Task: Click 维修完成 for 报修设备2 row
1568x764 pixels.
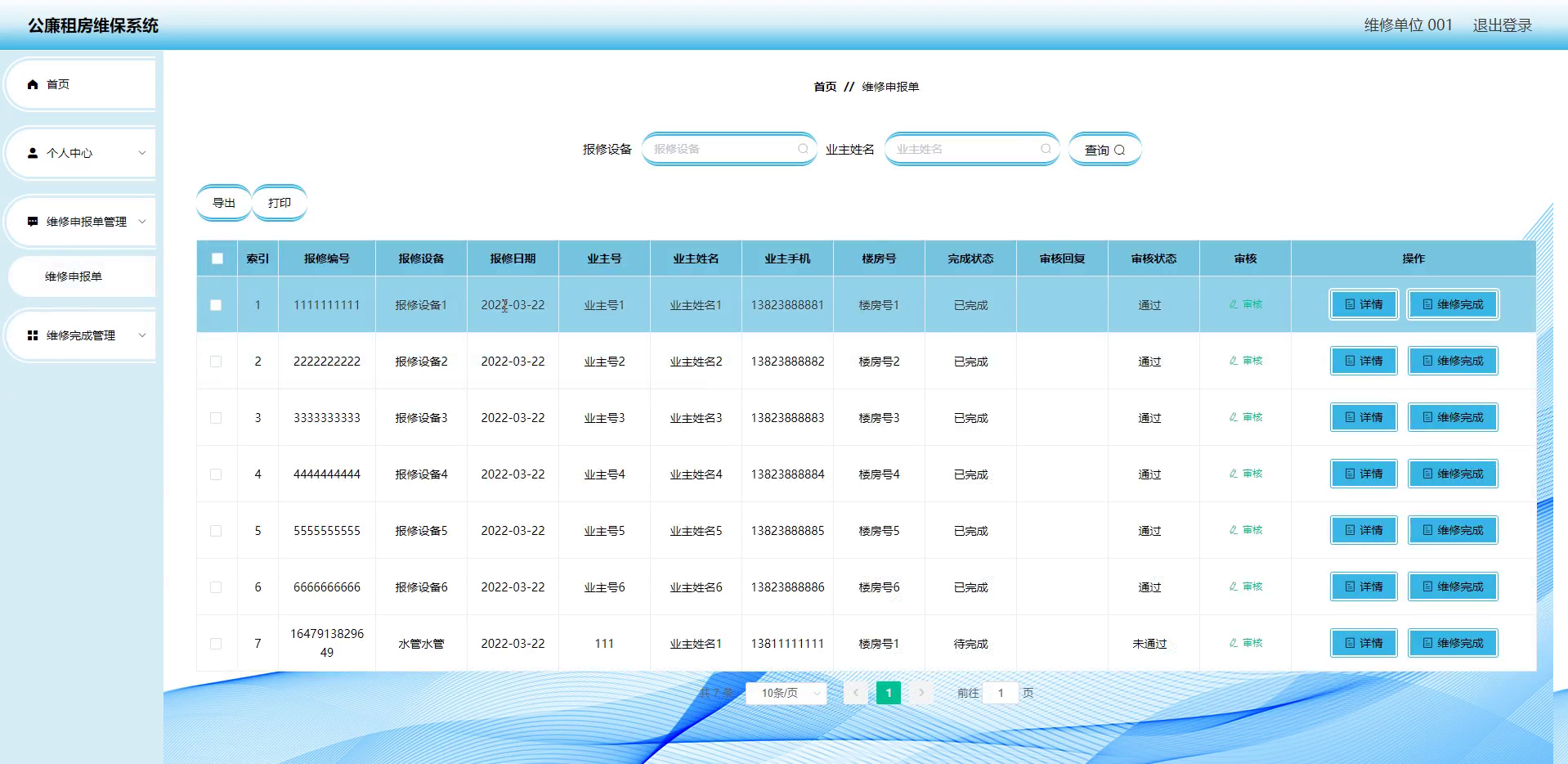Action: click(1453, 361)
